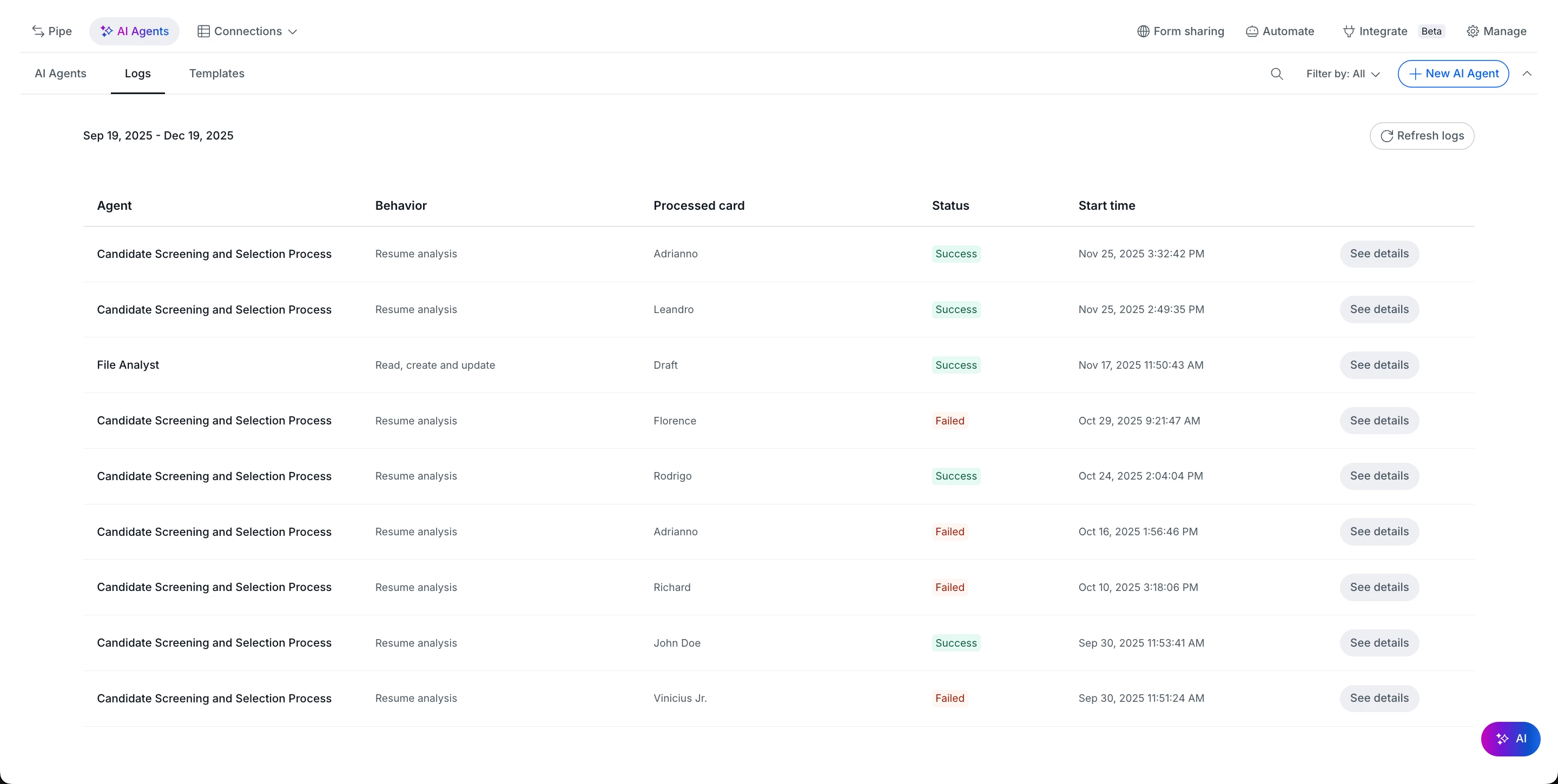See details for the File Analyst log
1558x784 pixels.
pyautogui.click(x=1379, y=365)
